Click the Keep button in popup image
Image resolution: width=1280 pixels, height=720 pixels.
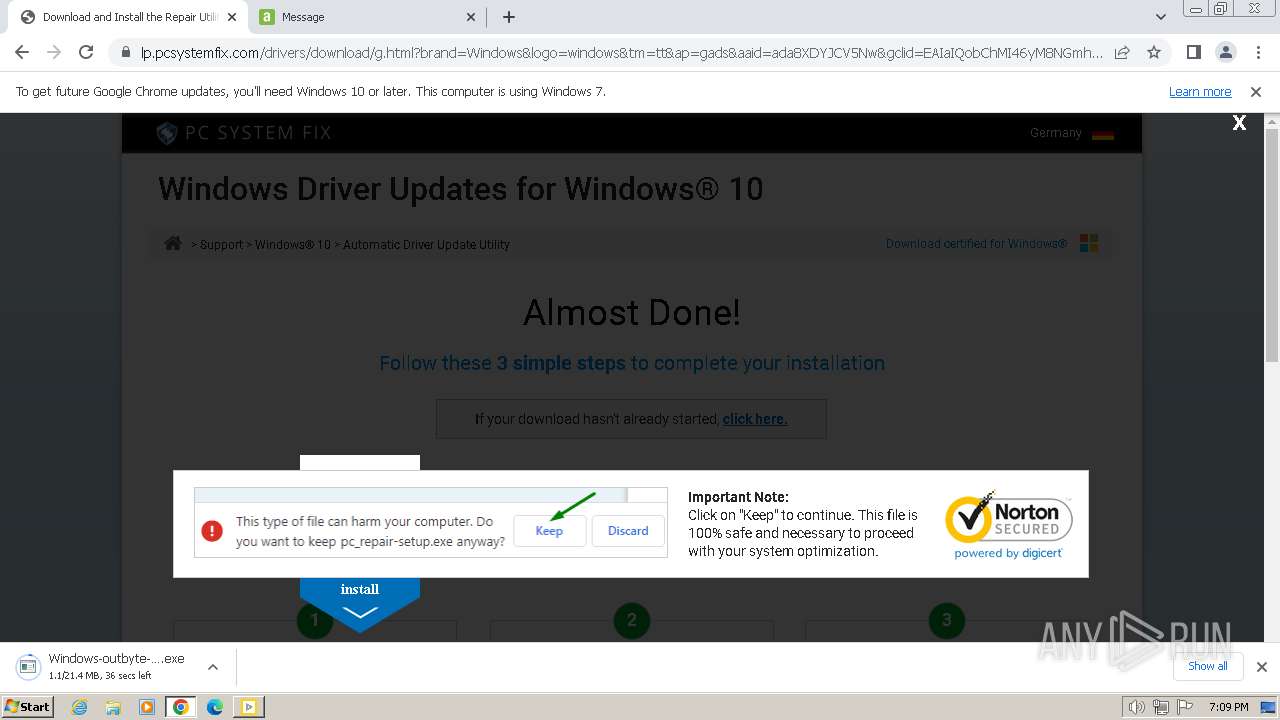click(549, 531)
